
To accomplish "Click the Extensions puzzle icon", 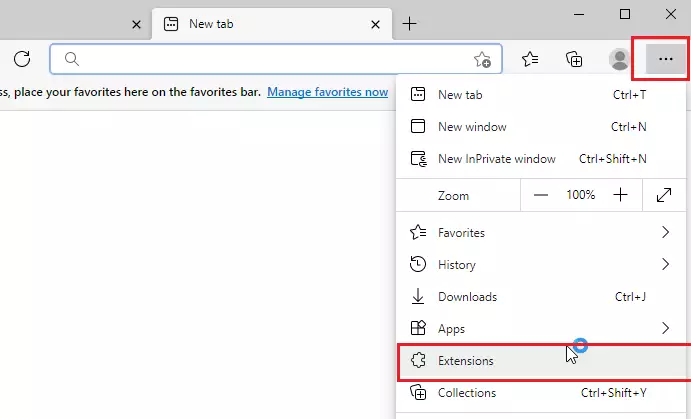I will (418, 360).
